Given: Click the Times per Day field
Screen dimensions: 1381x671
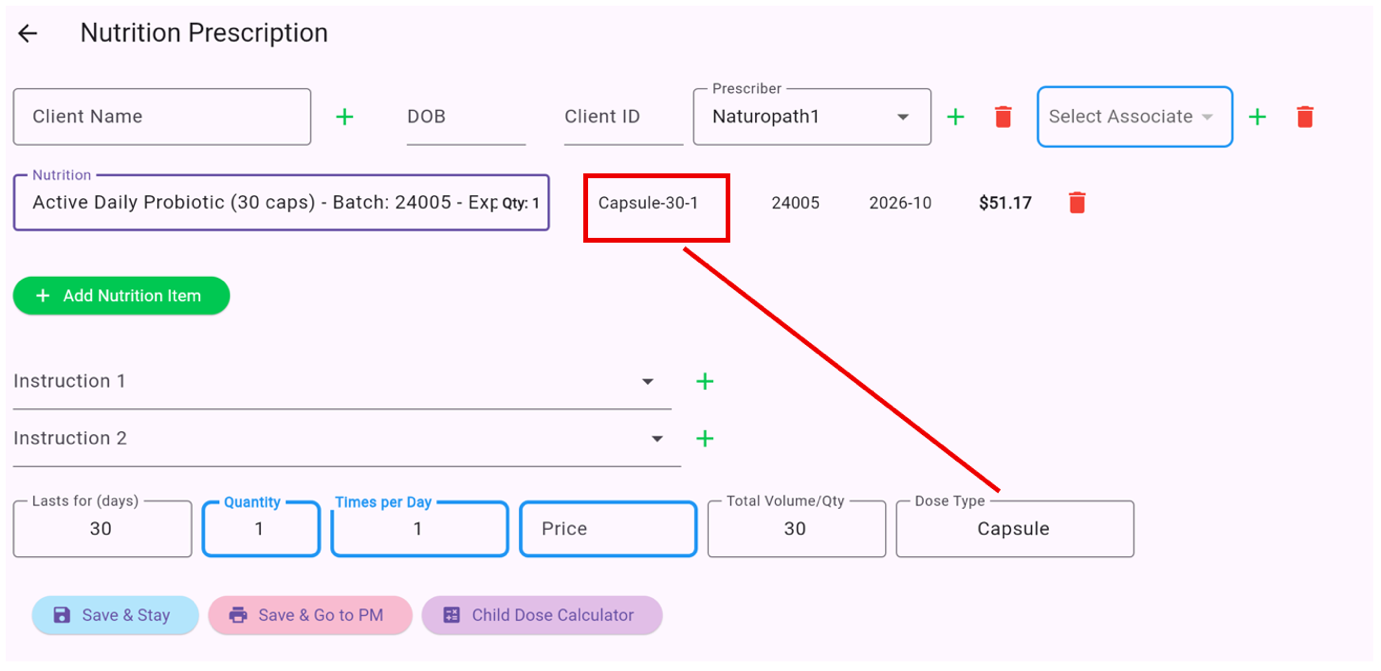Looking at the screenshot, I should tap(420, 529).
